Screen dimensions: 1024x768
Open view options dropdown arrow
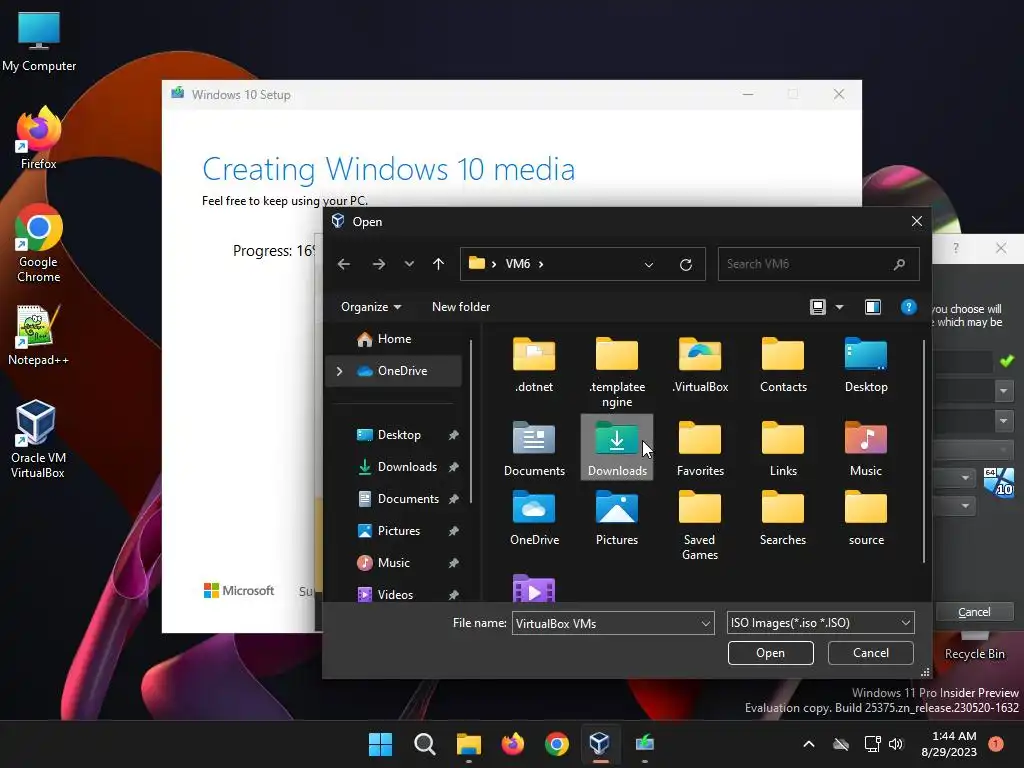pos(840,307)
